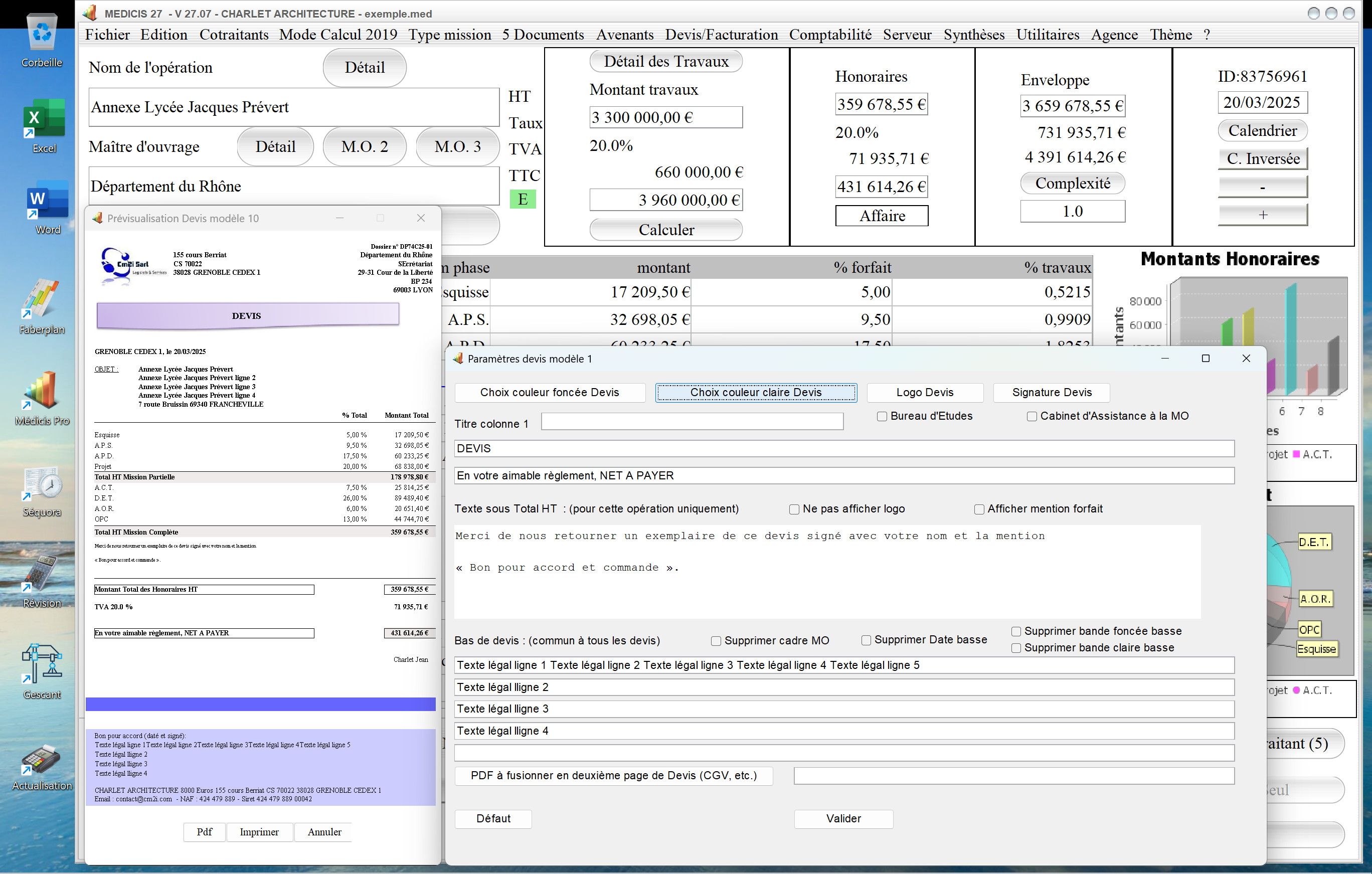Tick Ne pas afficher logo
This screenshot has height=874, width=1372.
click(794, 509)
